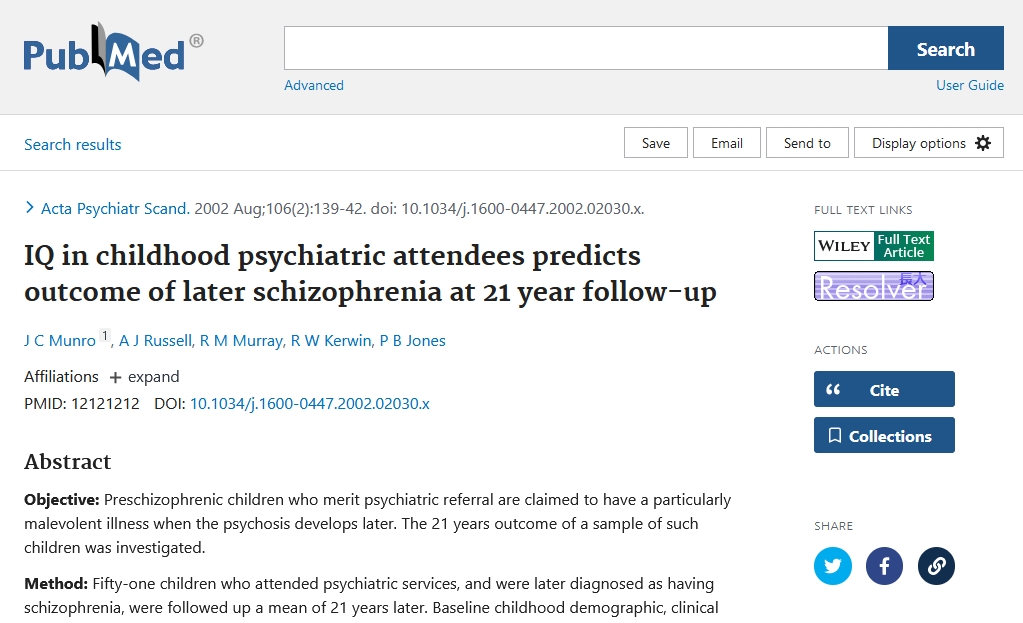The width and height of the screenshot is (1023, 623).
Task: Open the Resolver full text link
Action: (874, 286)
